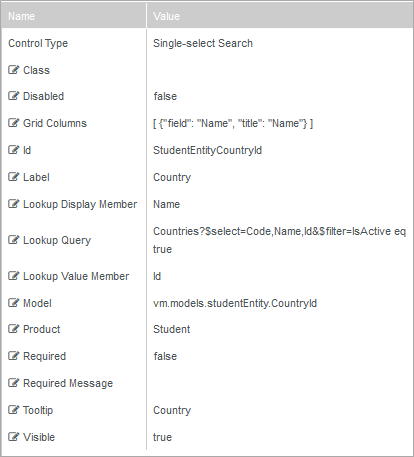Click the edit icon beside Id property

[13, 150]
